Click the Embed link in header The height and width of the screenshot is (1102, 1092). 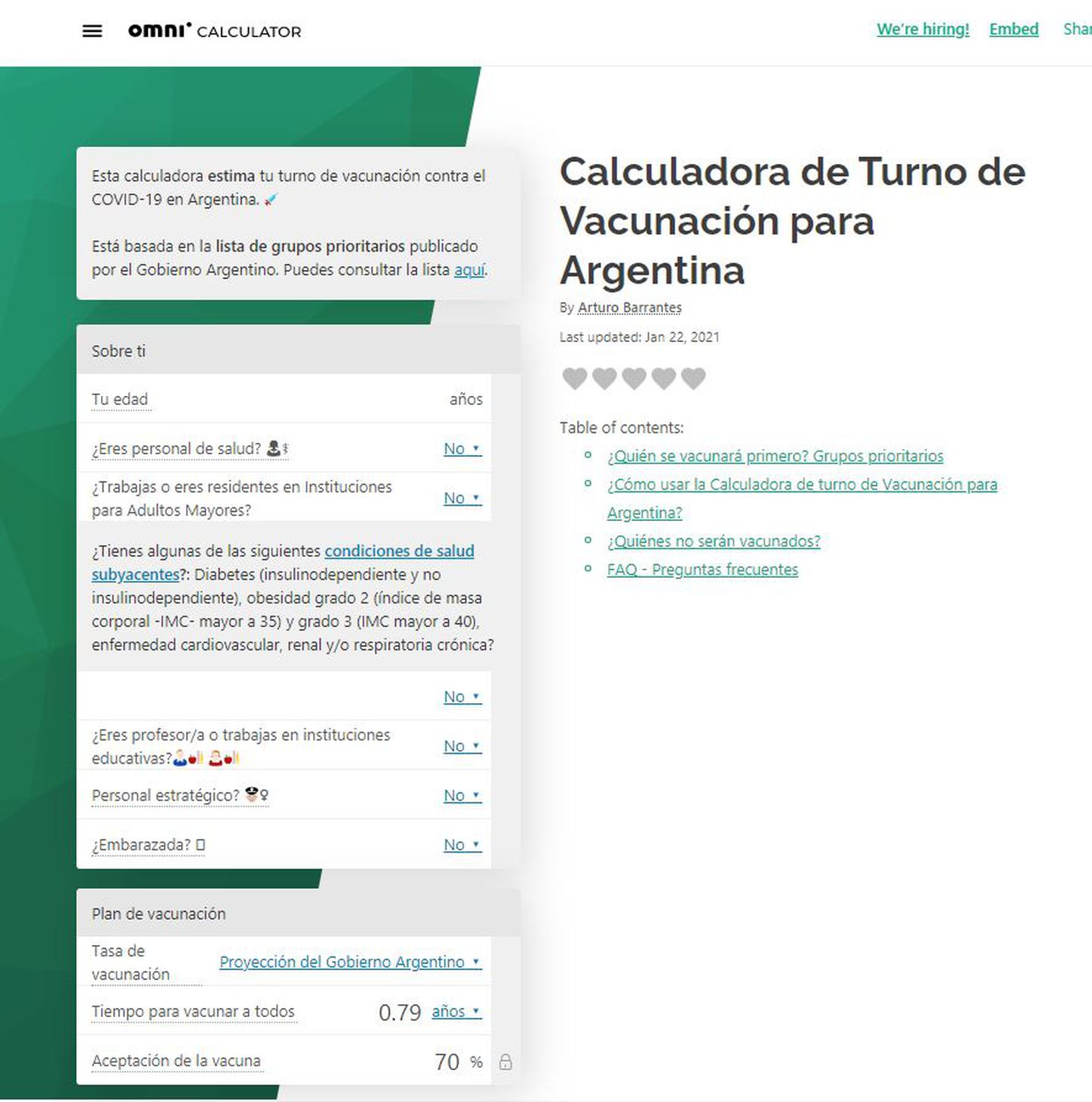(x=1013, y=29)
